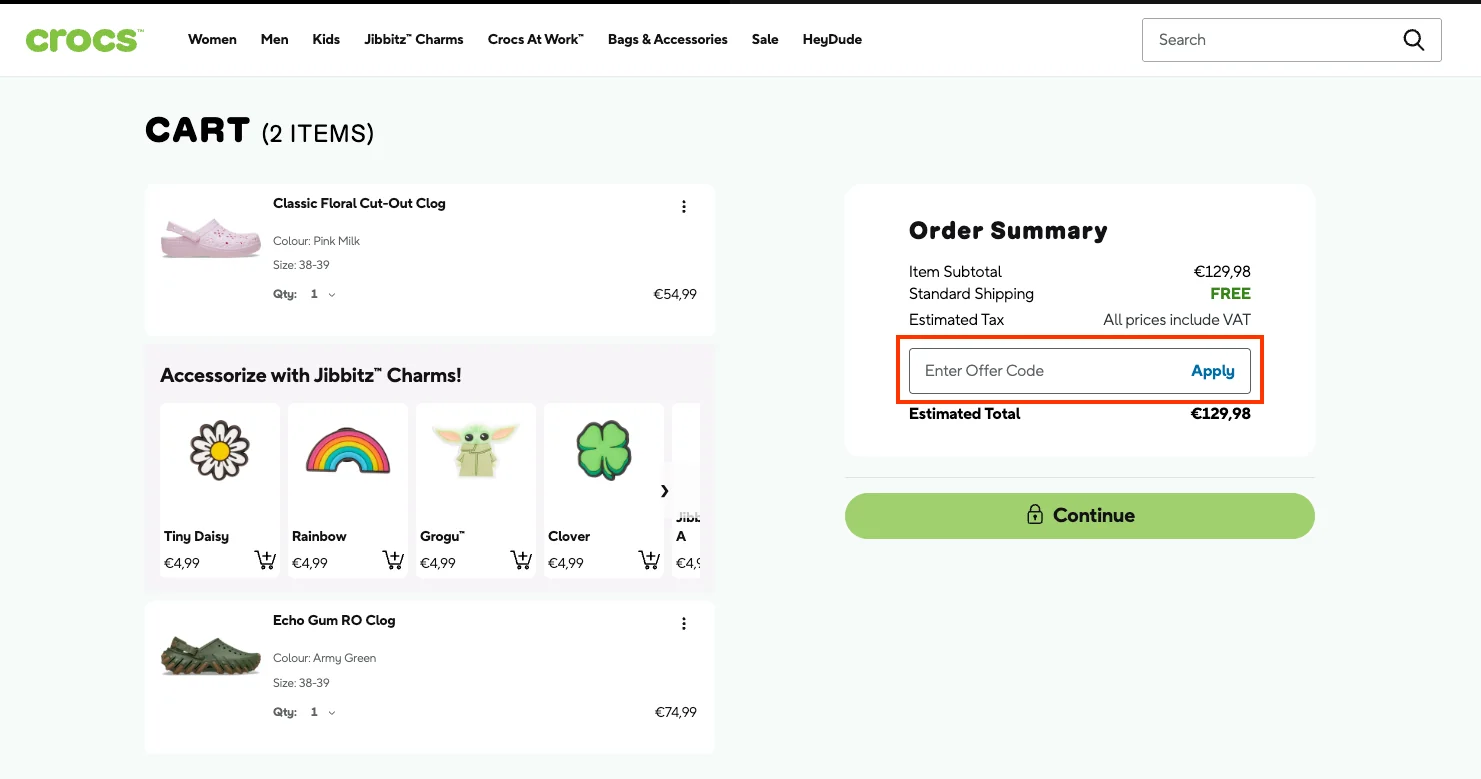1481x779 pixels.
Task: Click the €74,99 price of the Echo Clog
Action: point(675,713)
